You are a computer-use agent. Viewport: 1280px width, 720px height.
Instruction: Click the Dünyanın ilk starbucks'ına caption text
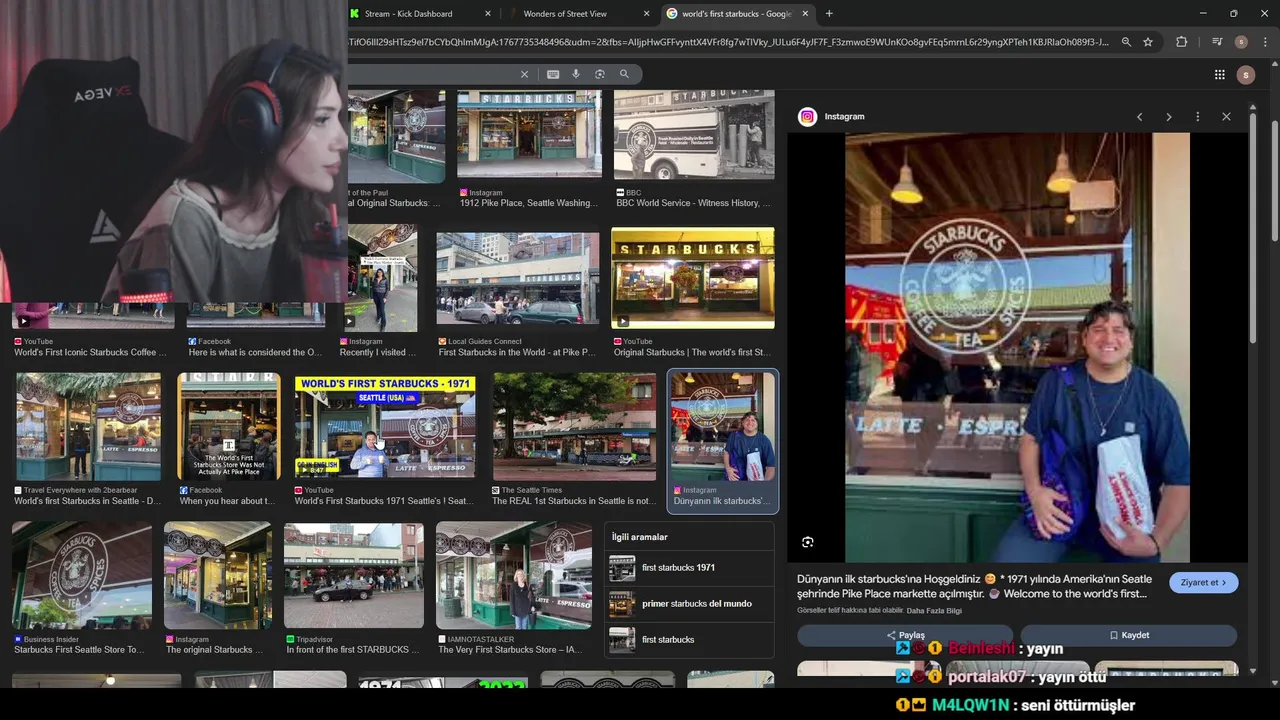pos(974,586)
